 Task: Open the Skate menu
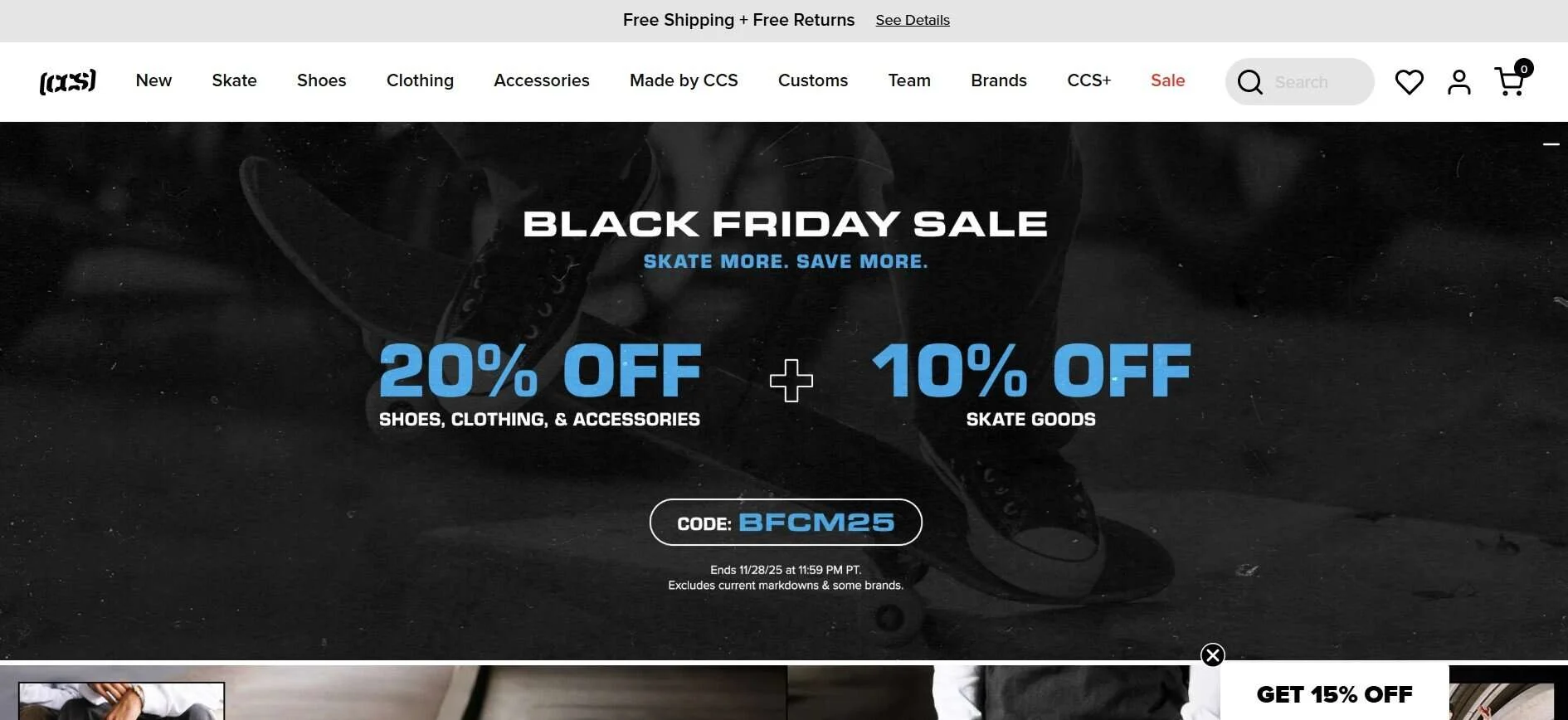point(234,80)
